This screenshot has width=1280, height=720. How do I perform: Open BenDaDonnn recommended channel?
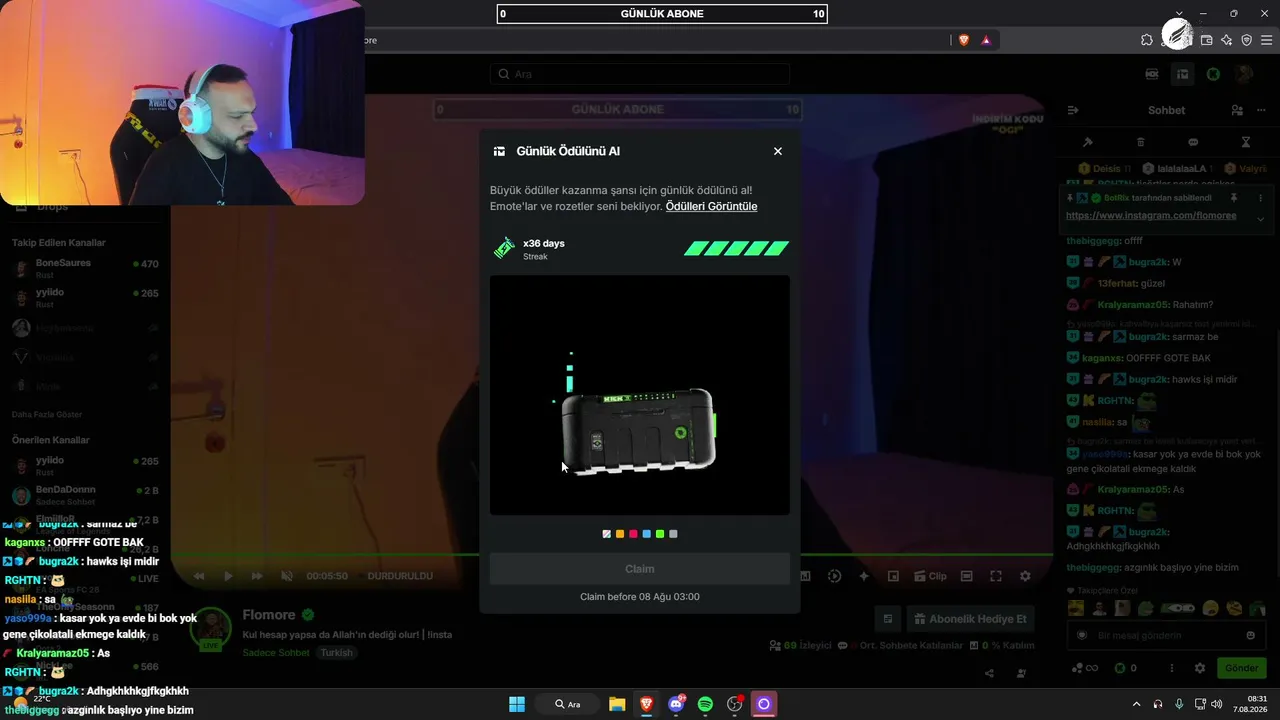pos(85,495)
